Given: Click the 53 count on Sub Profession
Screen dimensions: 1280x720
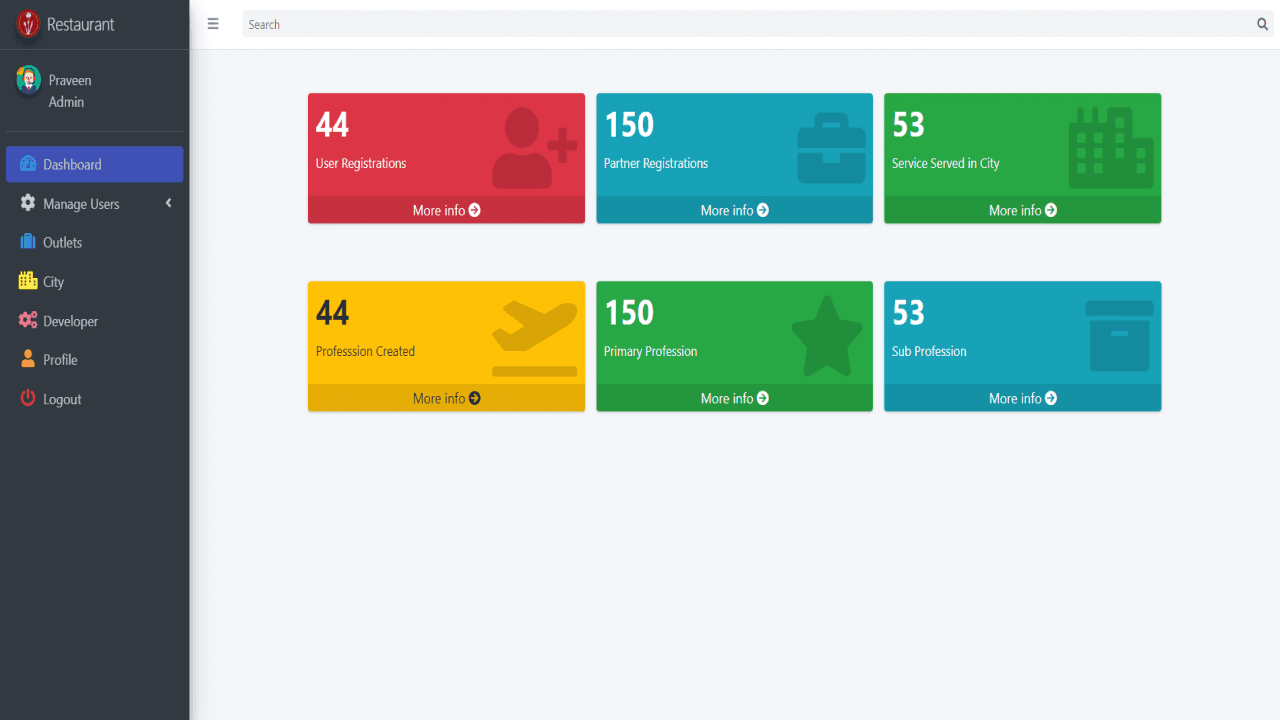Looking at the screenshot, I should [908, 312].
